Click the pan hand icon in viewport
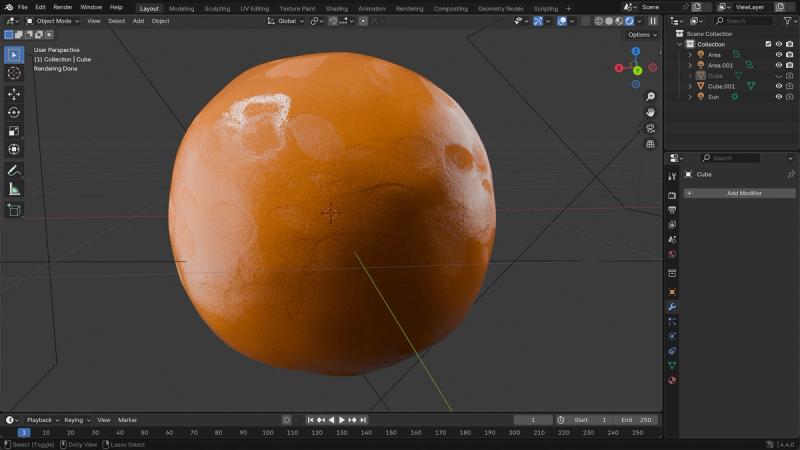800x450 pixels. 650,112
